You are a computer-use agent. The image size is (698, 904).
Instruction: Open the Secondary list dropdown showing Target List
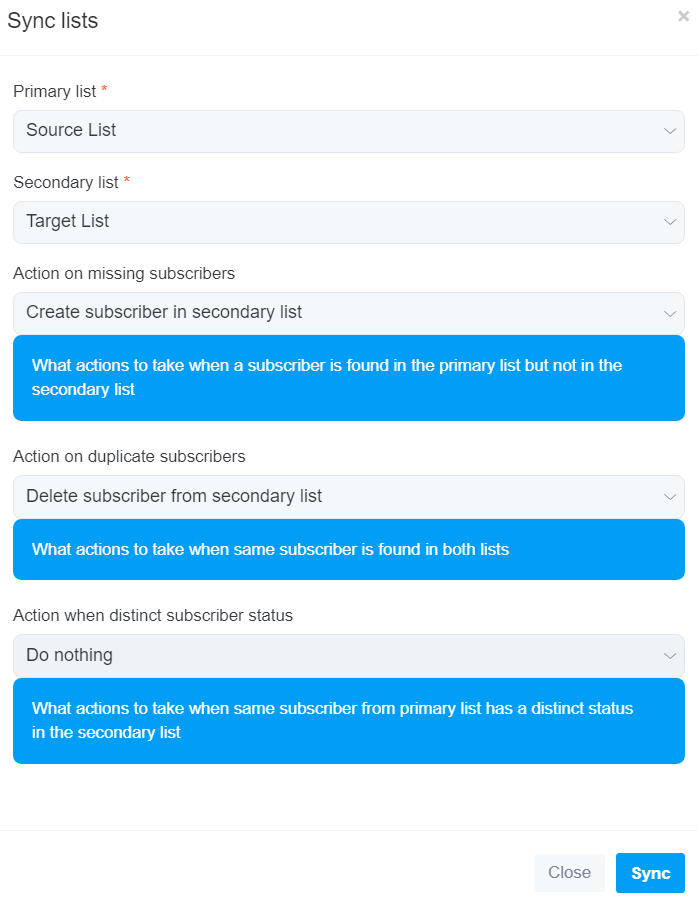(x=349, y=223)
